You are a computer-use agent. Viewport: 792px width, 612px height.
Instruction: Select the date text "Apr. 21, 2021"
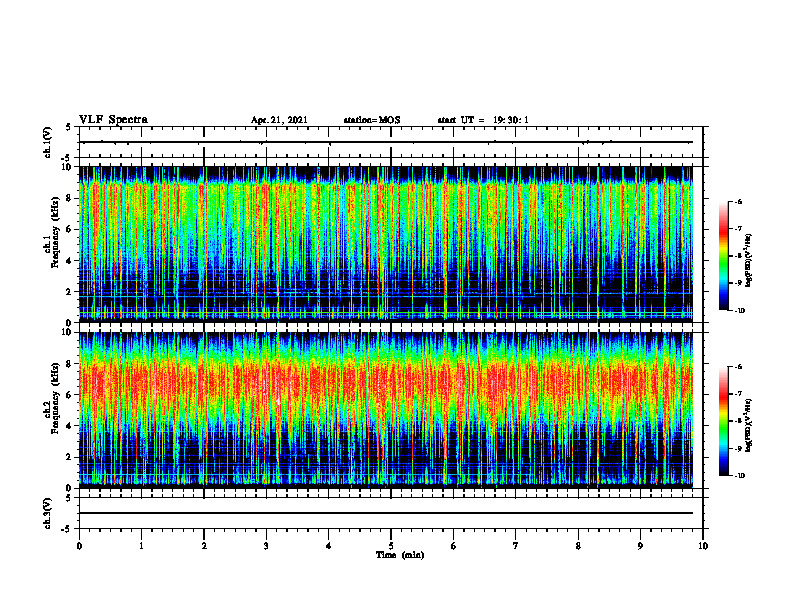[x=279, y=120]
